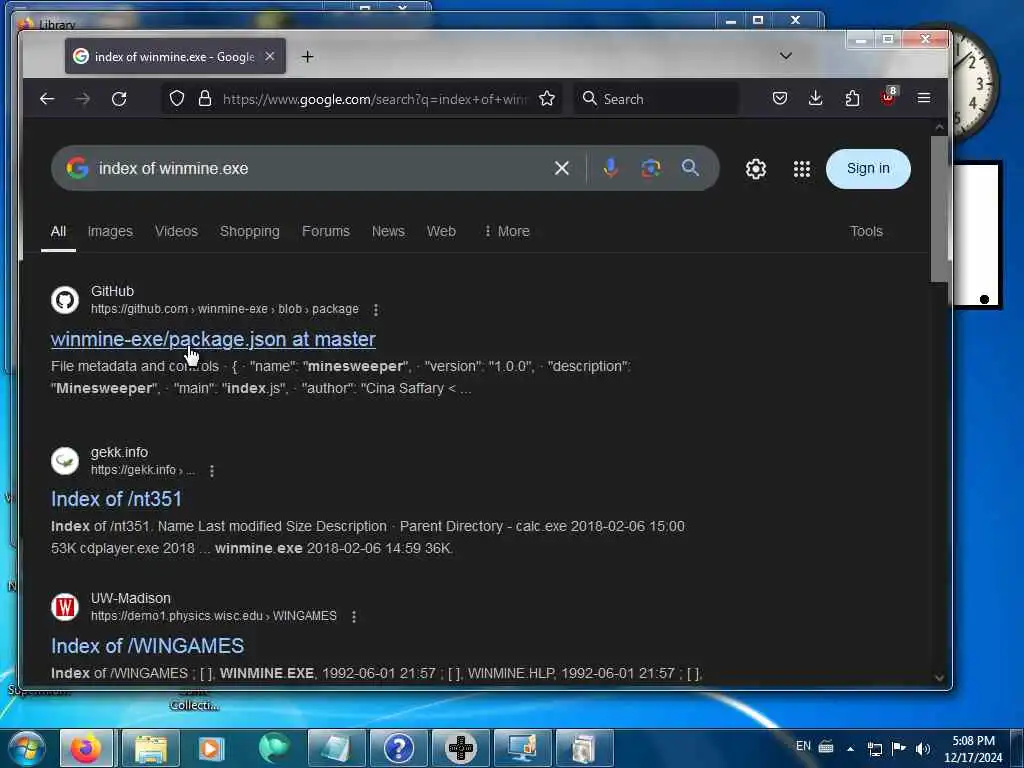Toggle the system volume speaker icon

point(922,748)
